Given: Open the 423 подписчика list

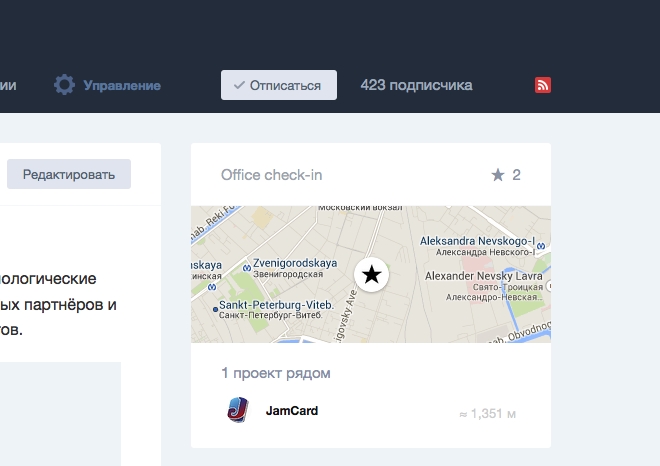Looking at the screenshot, I should pyautogui.click(x=416, y=85).
